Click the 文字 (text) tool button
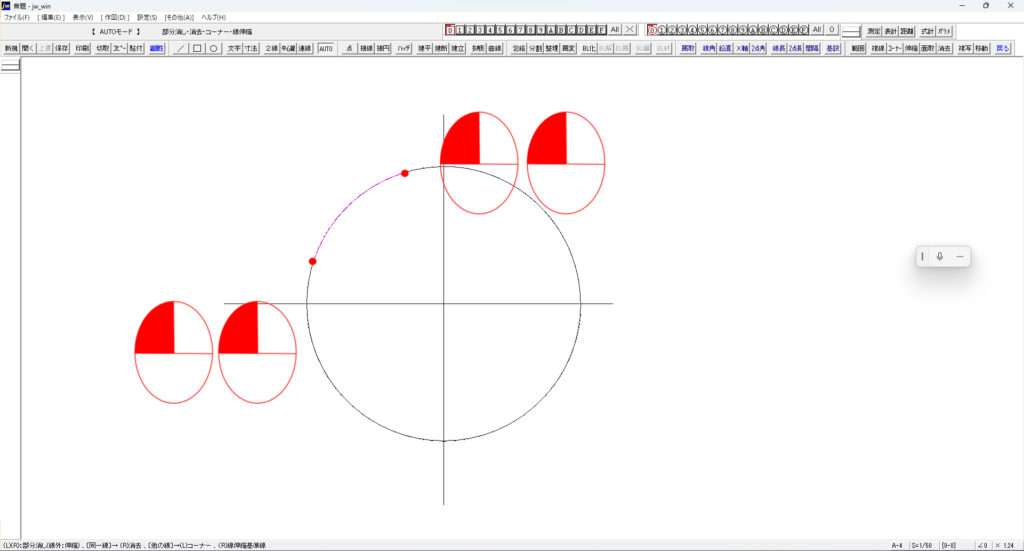The width and height of the screenshot is (1024, 551). coord(234,48)
